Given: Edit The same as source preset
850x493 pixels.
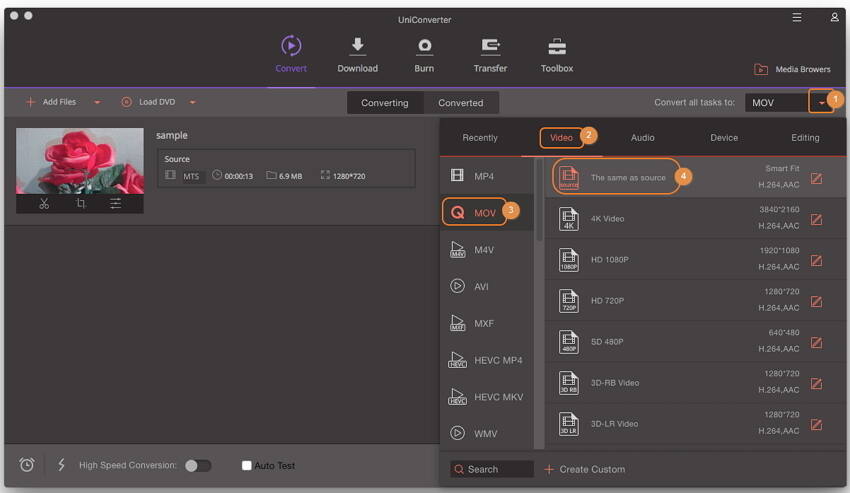Looking at the screenshot, I should tap(816, 178).
